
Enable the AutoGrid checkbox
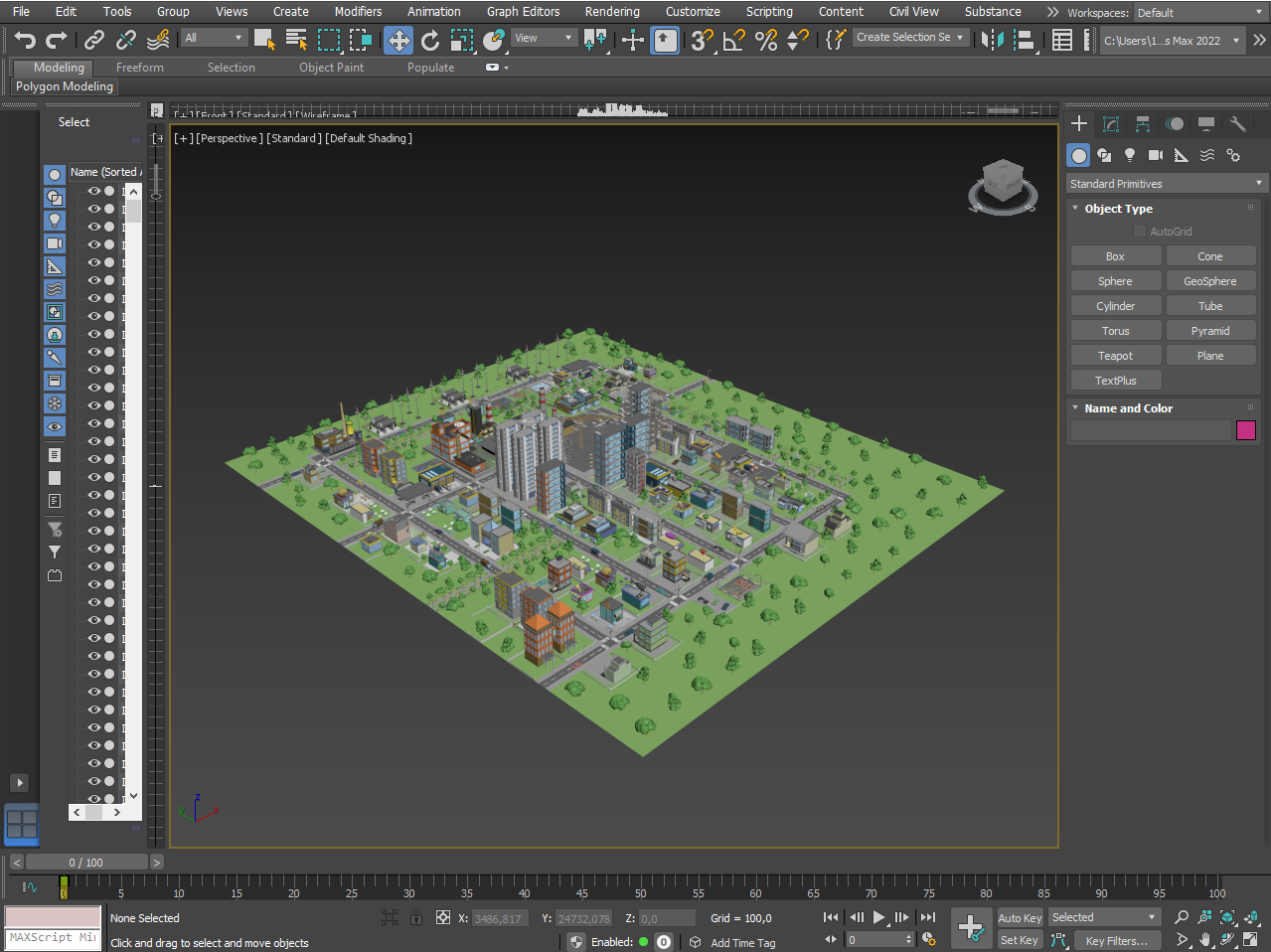coord(1140,232)
